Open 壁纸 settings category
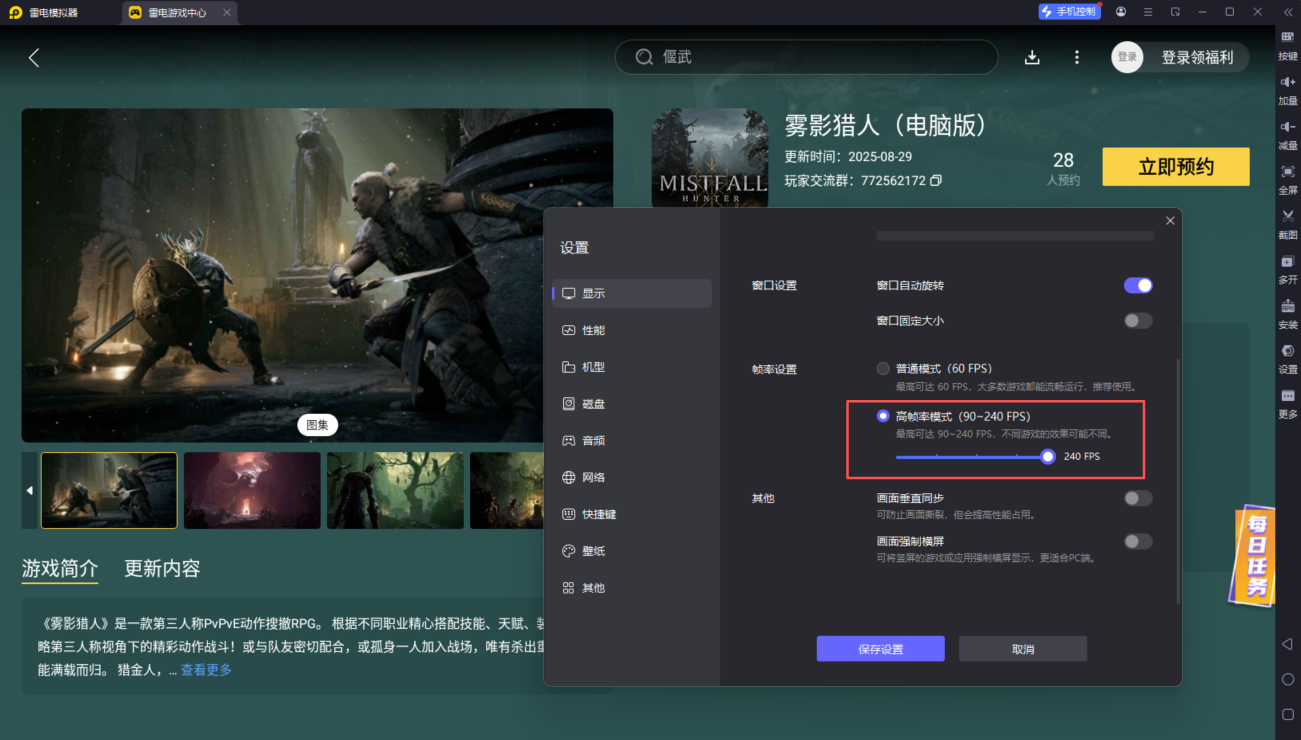Screen dimensions: 1301x740 632,551
